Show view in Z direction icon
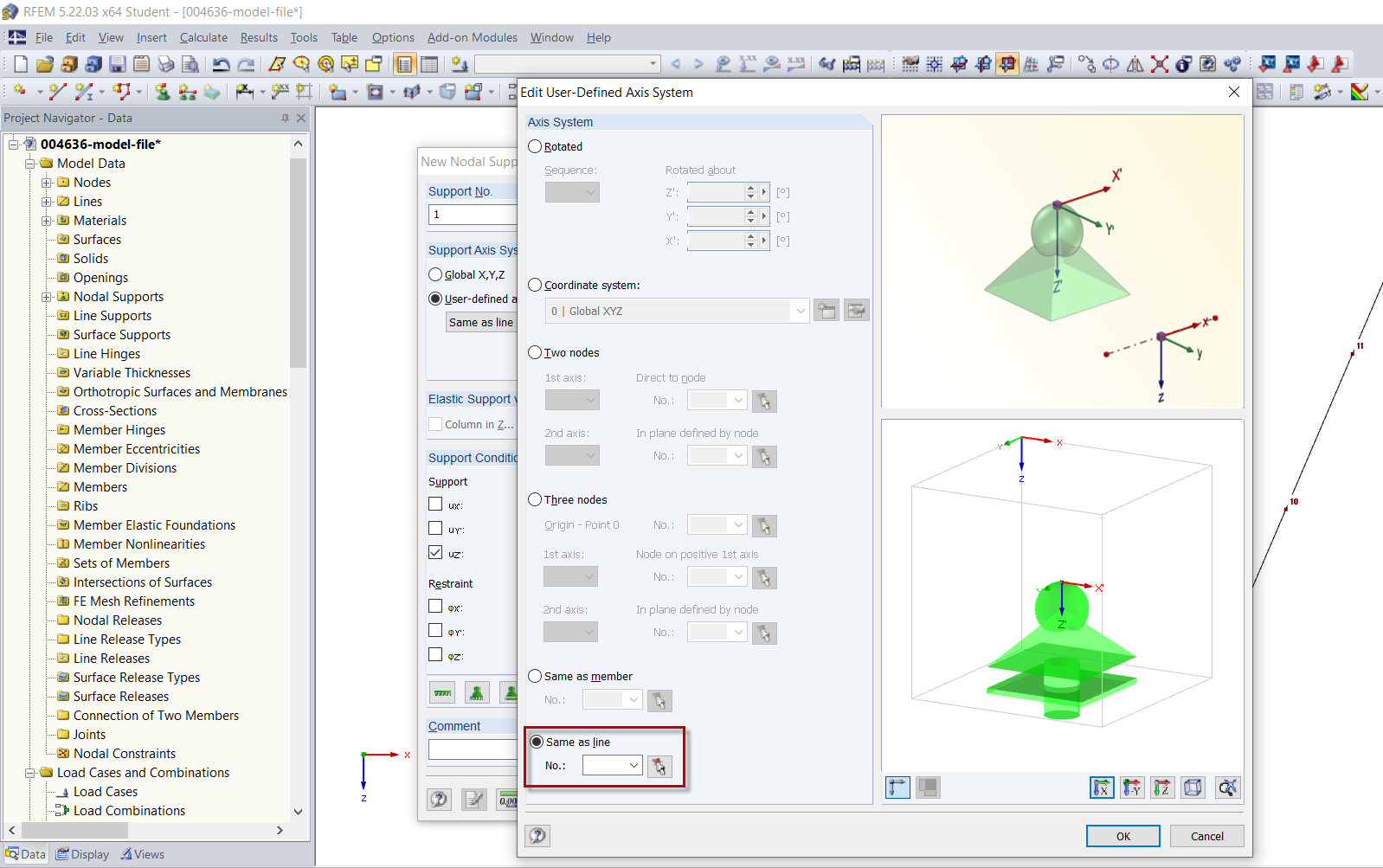 pyautogui.click(x=1162, y=788)
